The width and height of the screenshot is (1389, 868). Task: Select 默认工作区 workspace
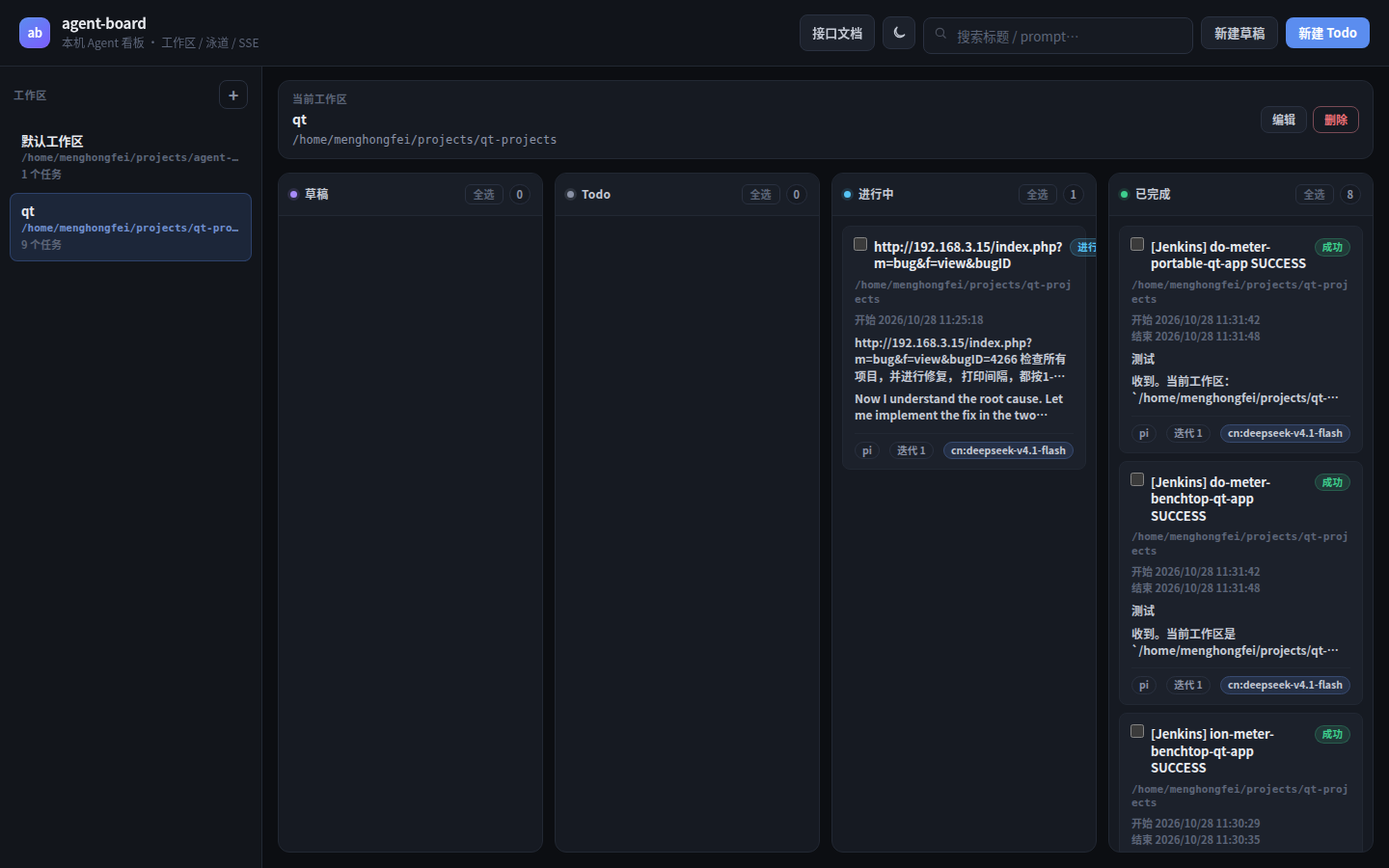coord(130,157)
